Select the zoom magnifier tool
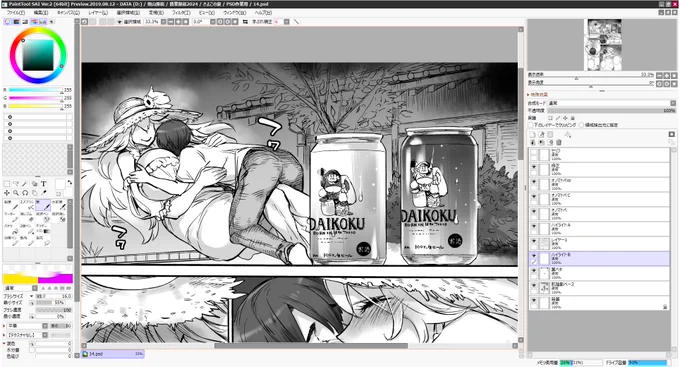Viewport: 680px width, 367px height. coord(16,193)
